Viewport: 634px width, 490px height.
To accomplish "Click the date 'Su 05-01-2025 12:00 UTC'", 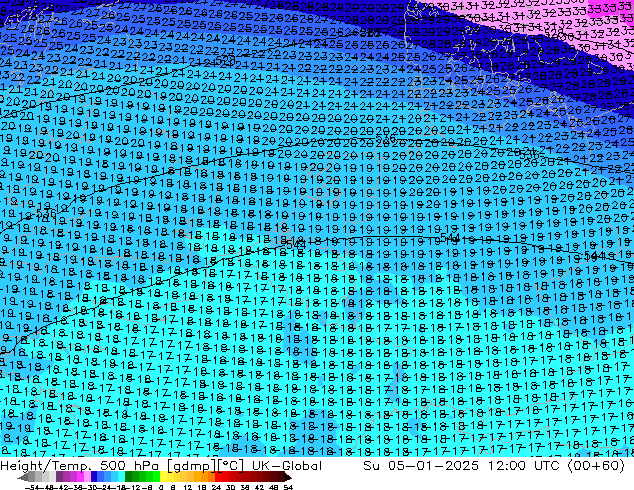I will 462,466.
